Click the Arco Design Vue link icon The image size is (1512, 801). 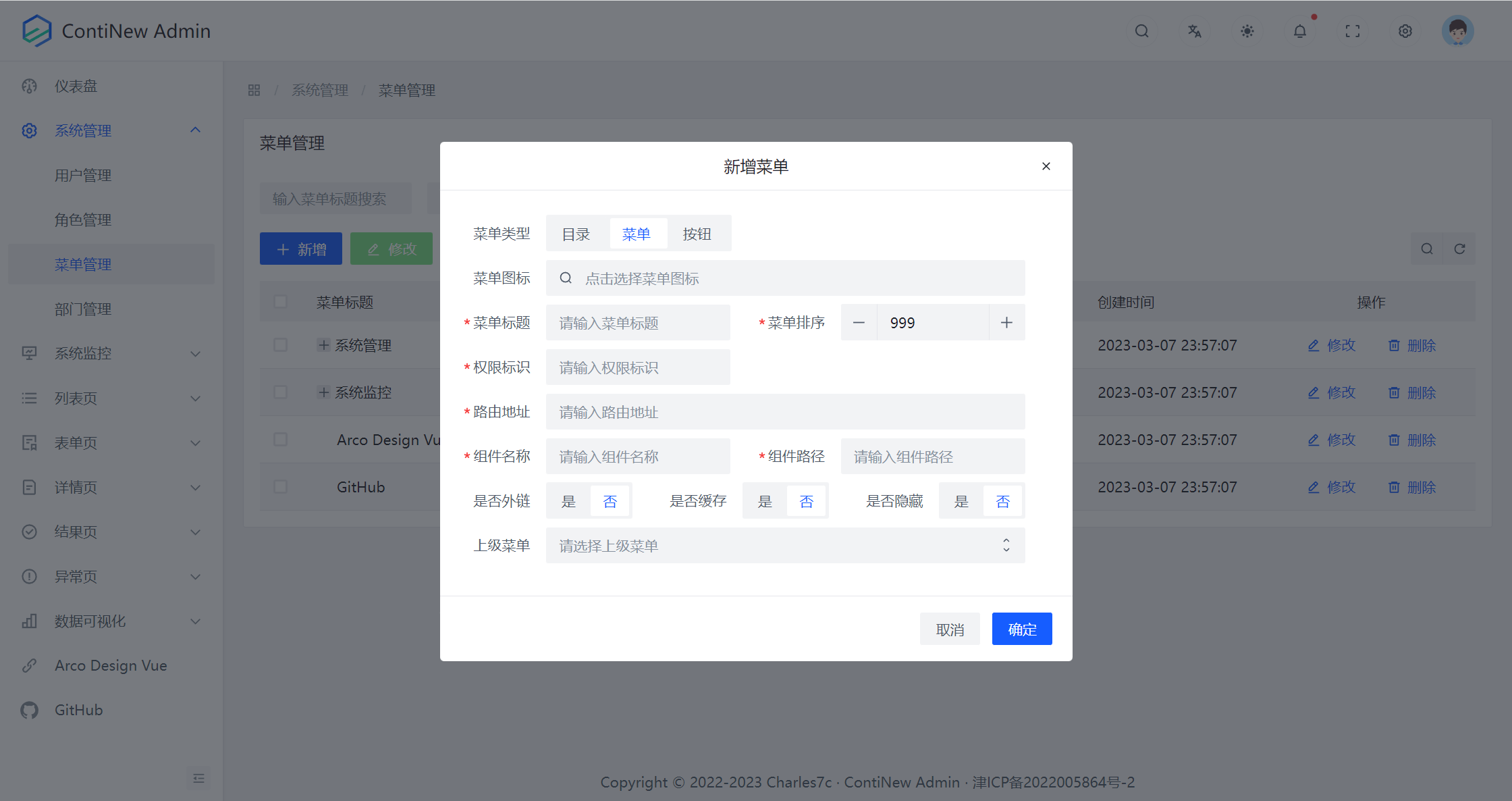[30, 665]
